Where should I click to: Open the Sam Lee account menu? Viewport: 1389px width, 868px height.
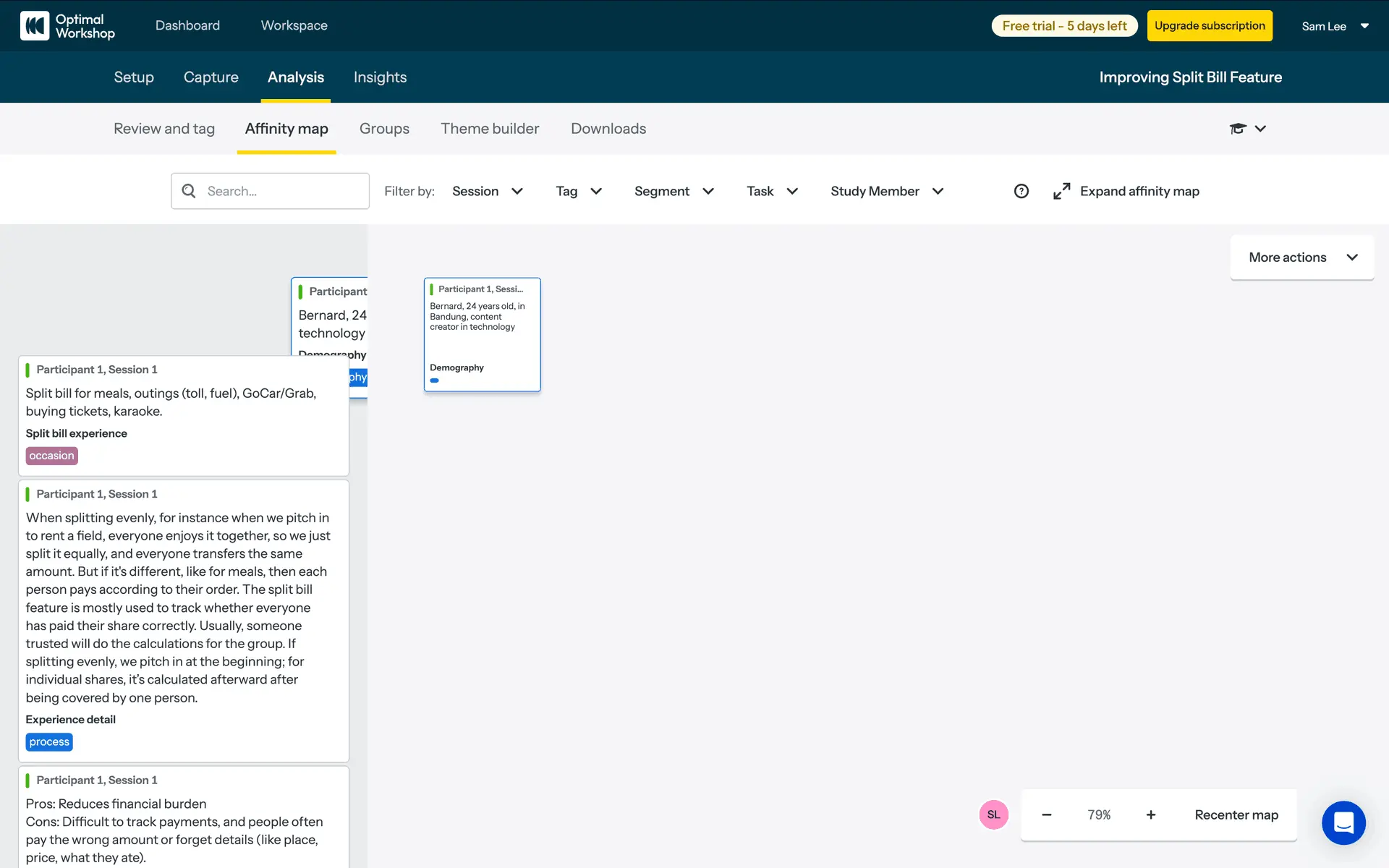point(1334,26)
